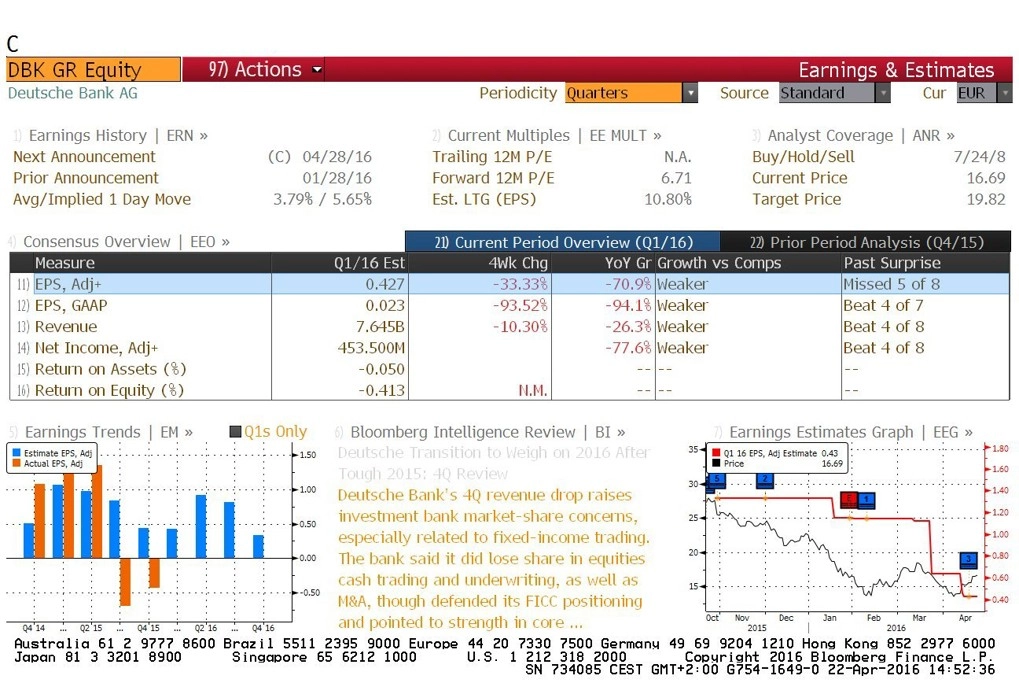Click the red Q1 16 EPS Estimate legend swatch
Screen dimensions: 1019x683
[x=716, y=453]
